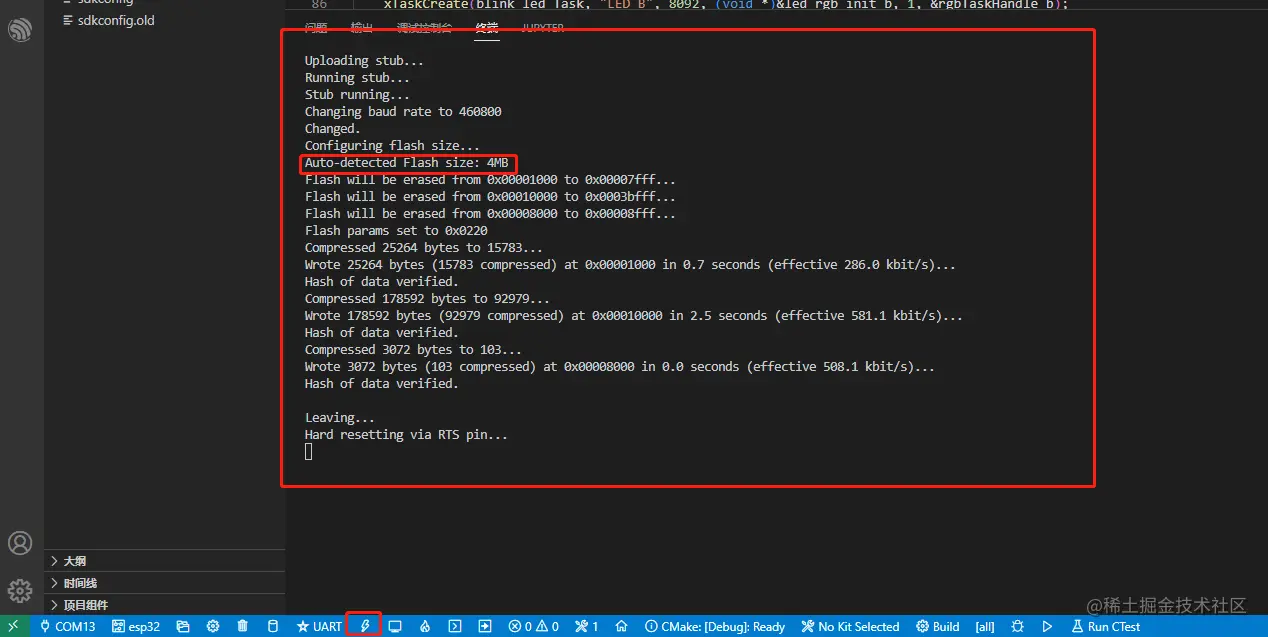This screenshot has width=1268, height=637.
Task: Click the CMake launch play icon
Action: (1047, 626)
